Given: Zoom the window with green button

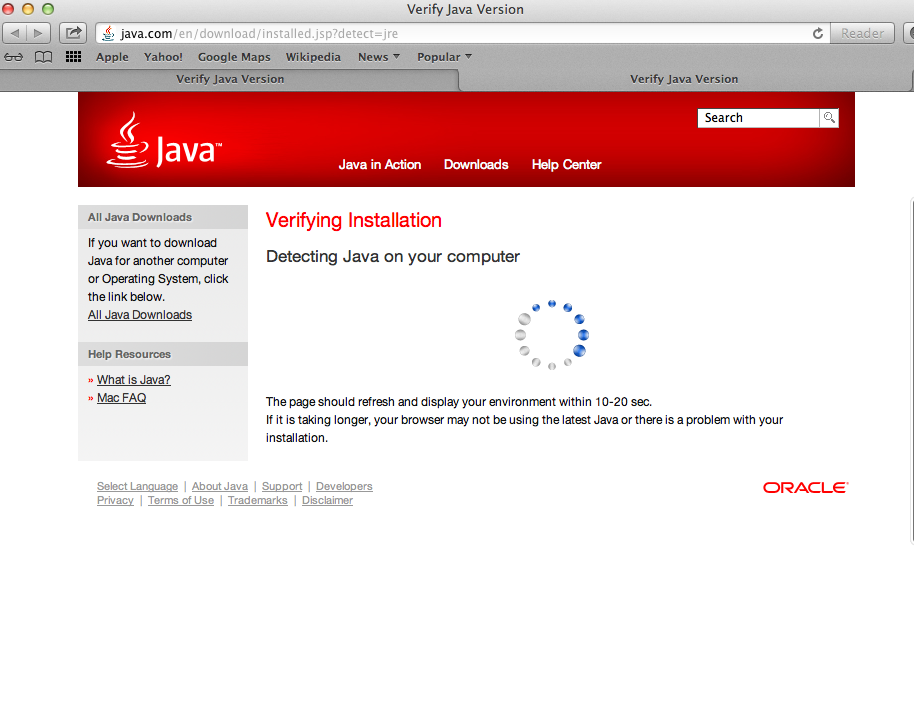Looking at the screenshot, I should (48, 9).
